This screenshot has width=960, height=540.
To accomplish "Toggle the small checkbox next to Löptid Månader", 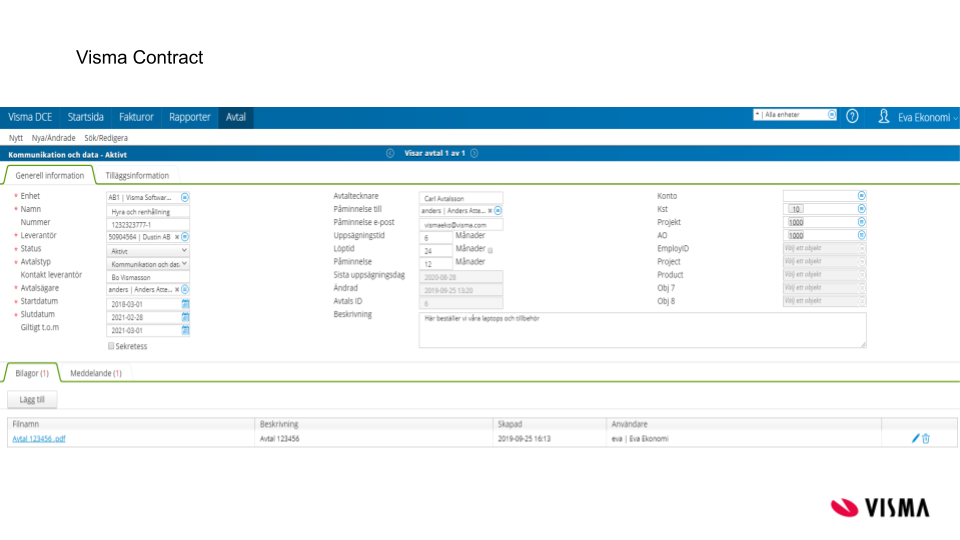I will [490, 250].
